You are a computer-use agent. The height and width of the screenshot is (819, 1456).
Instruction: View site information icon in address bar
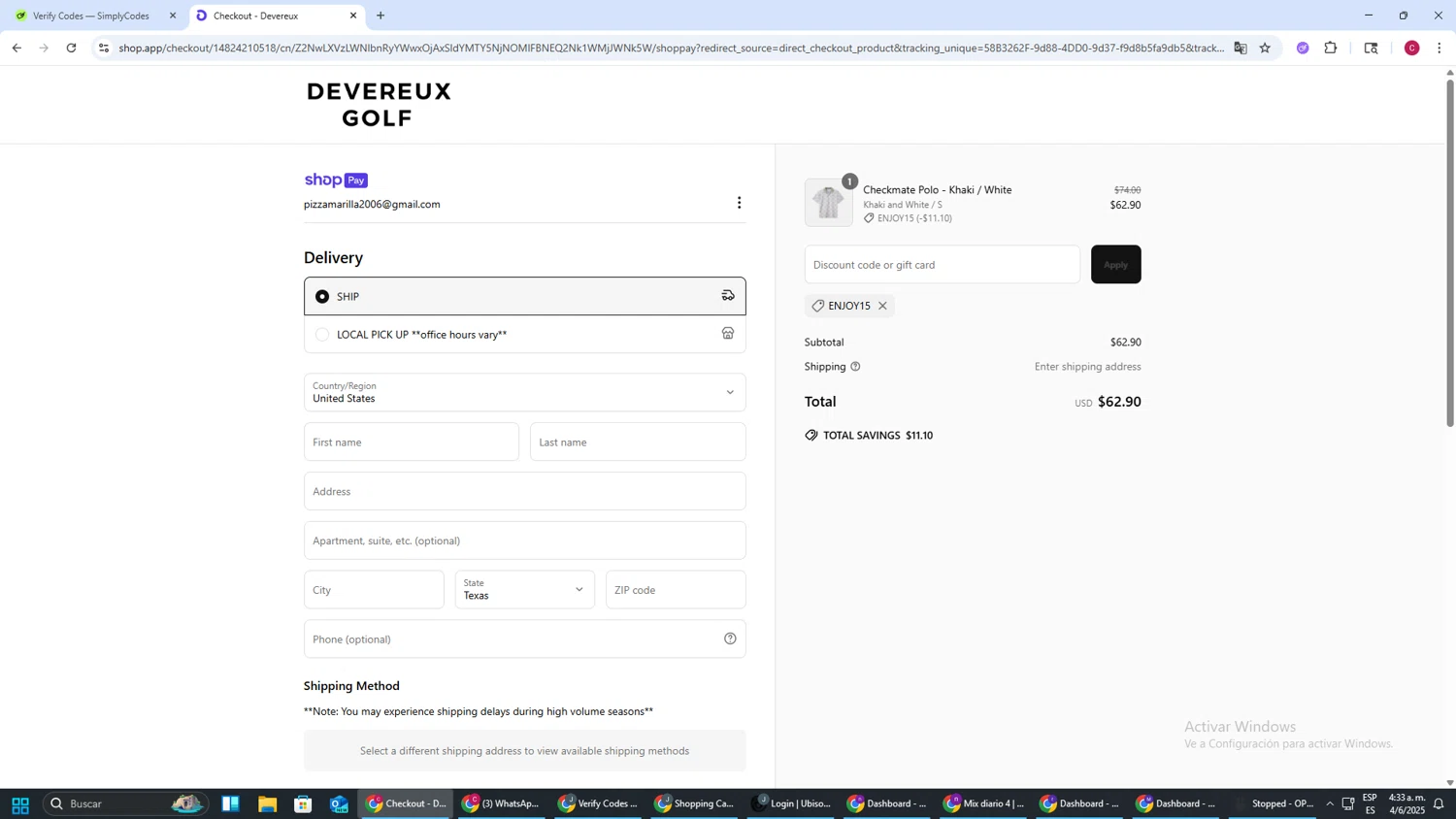tap(104, 48)
